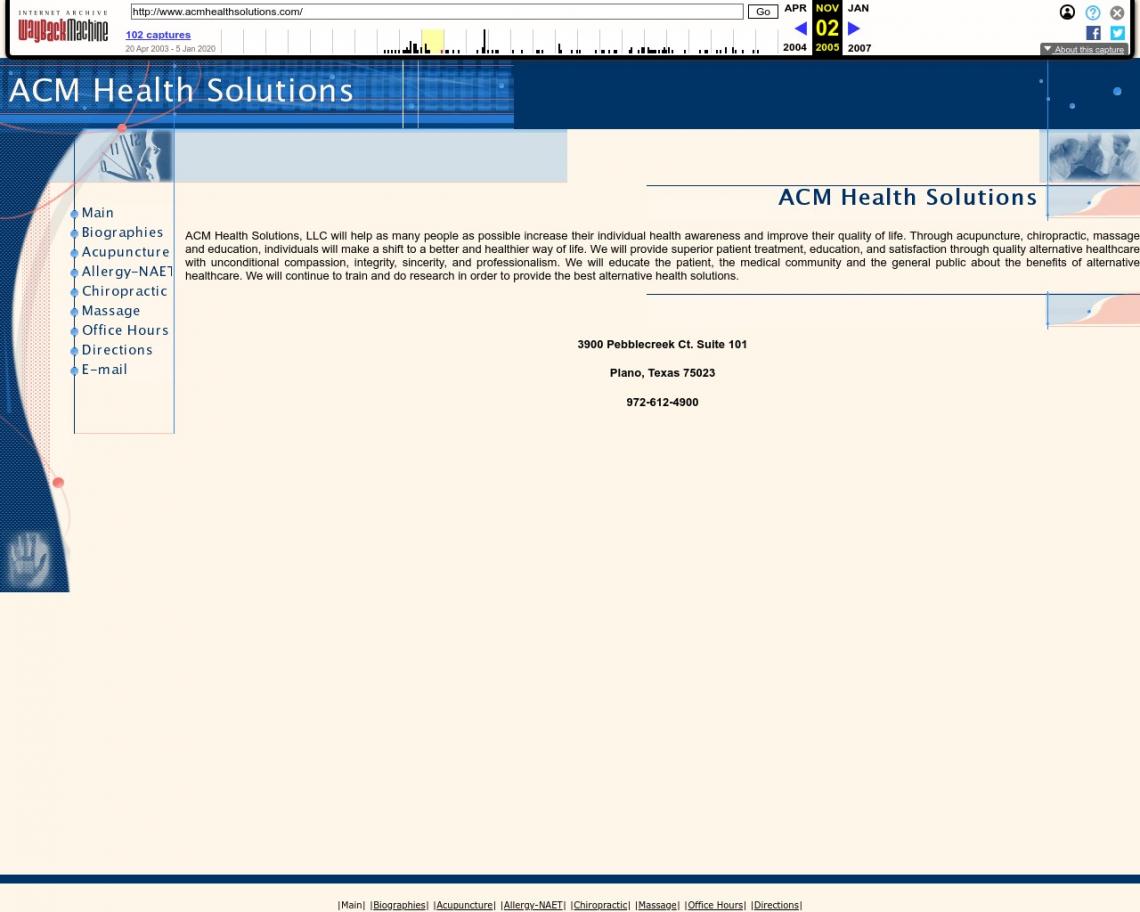The height and width of the screenshot is (912, 1140).
Task: Open Chiropractic in the sidebar menu
Action: (x=124, y=291)
